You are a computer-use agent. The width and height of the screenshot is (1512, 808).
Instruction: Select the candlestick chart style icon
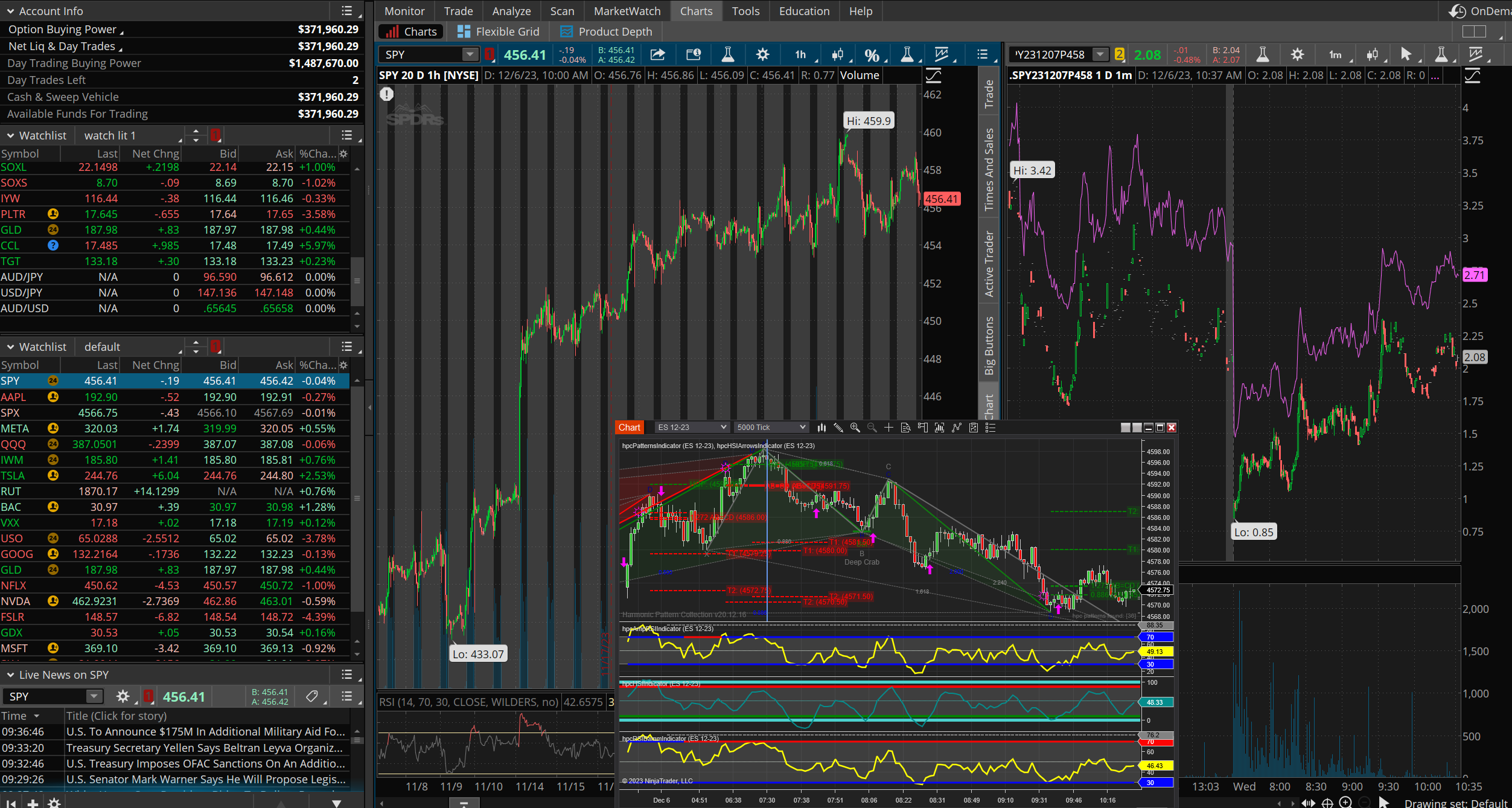point(837,55)
